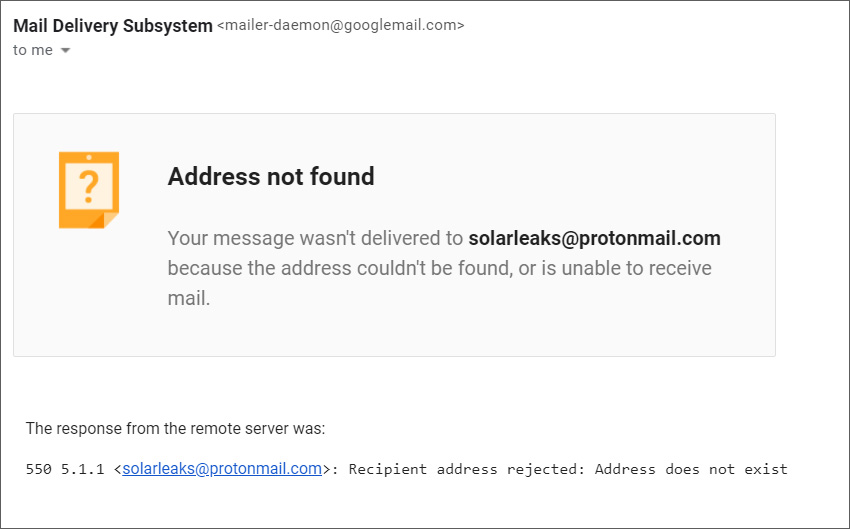850x529 pixels.
Task: Click the mailer-daemon@googlemail.com sender address
Action: 340,26
